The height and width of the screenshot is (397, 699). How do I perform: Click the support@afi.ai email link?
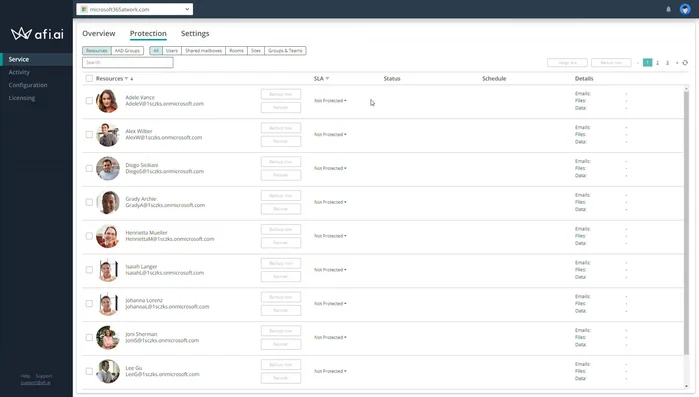pyautogui.click(x=36, y=383)
